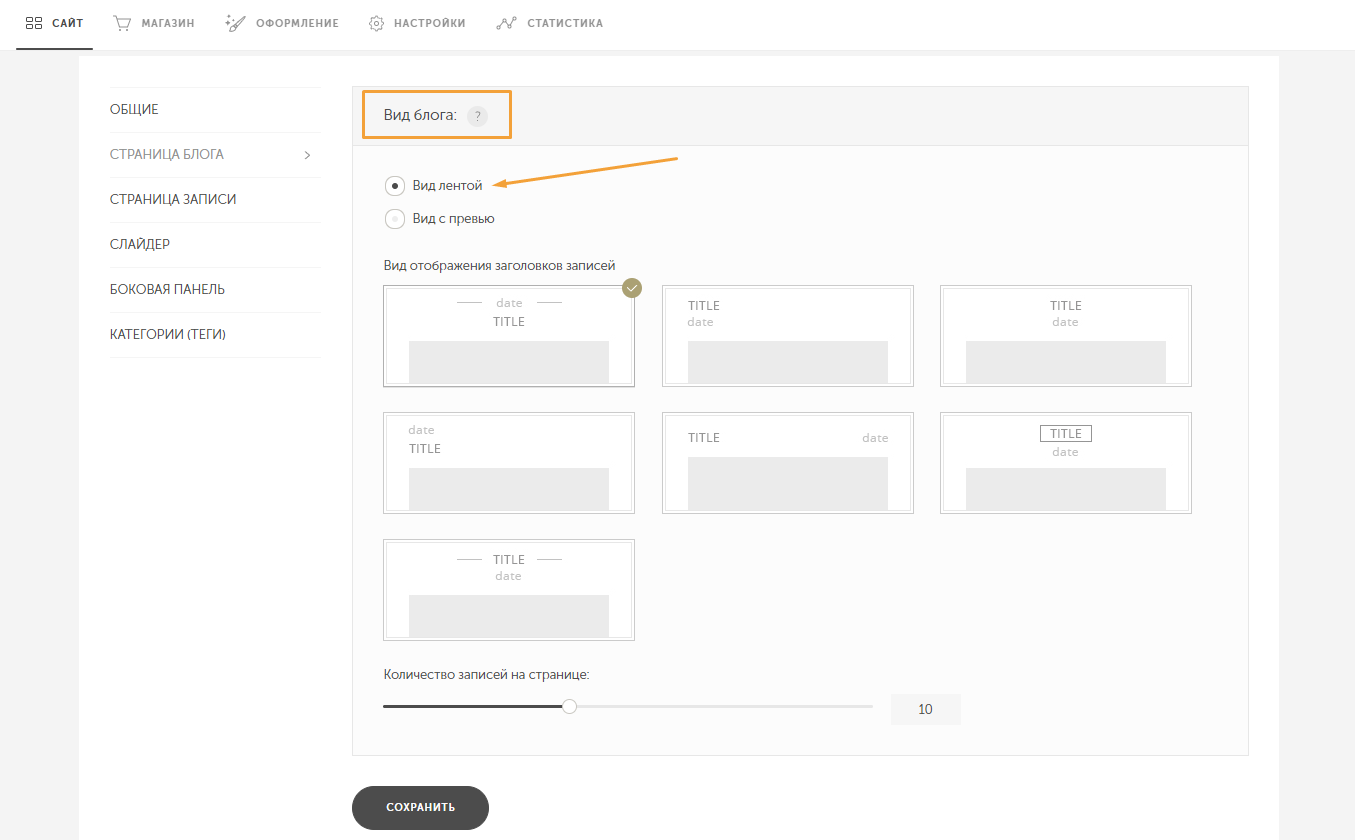
Task: Click the question mark help icon
Action: pyautogui.click(x=477, y=116)
